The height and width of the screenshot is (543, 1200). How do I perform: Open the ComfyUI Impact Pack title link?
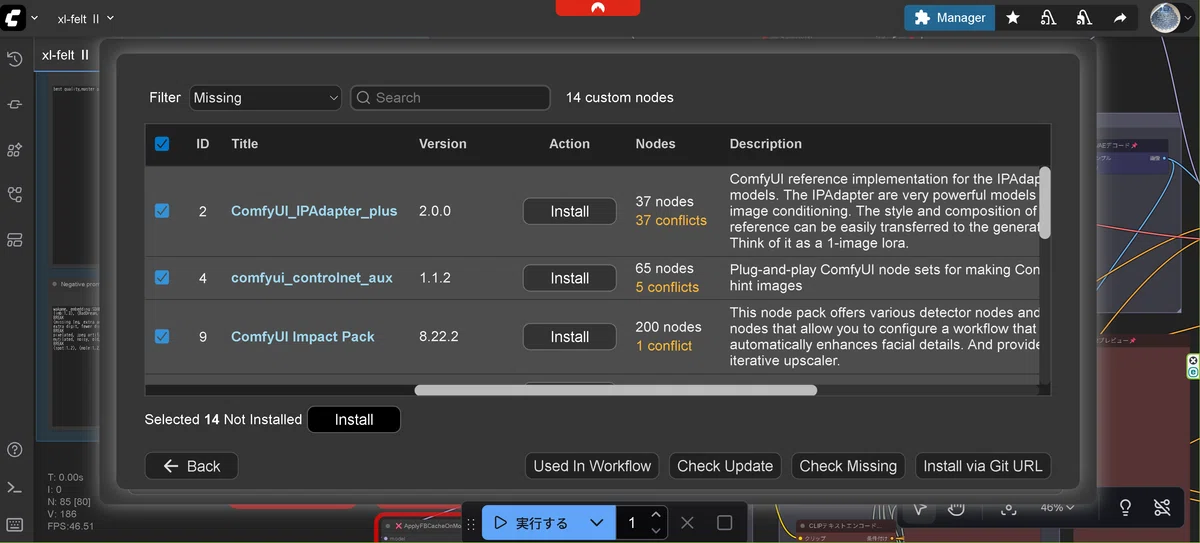303,337
